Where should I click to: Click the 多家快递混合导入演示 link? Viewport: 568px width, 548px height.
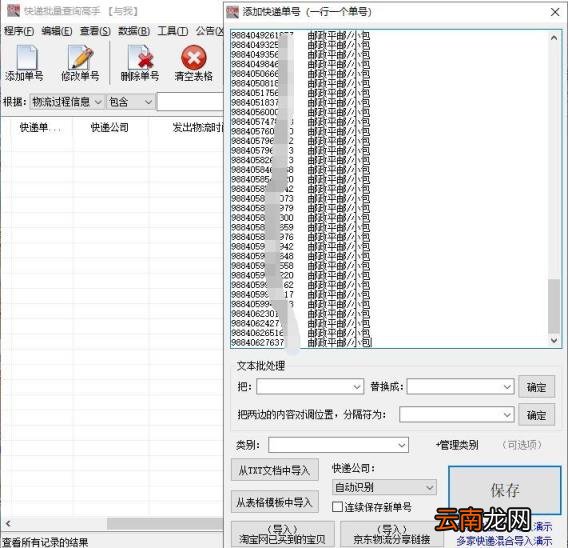(x=504, y=541)
